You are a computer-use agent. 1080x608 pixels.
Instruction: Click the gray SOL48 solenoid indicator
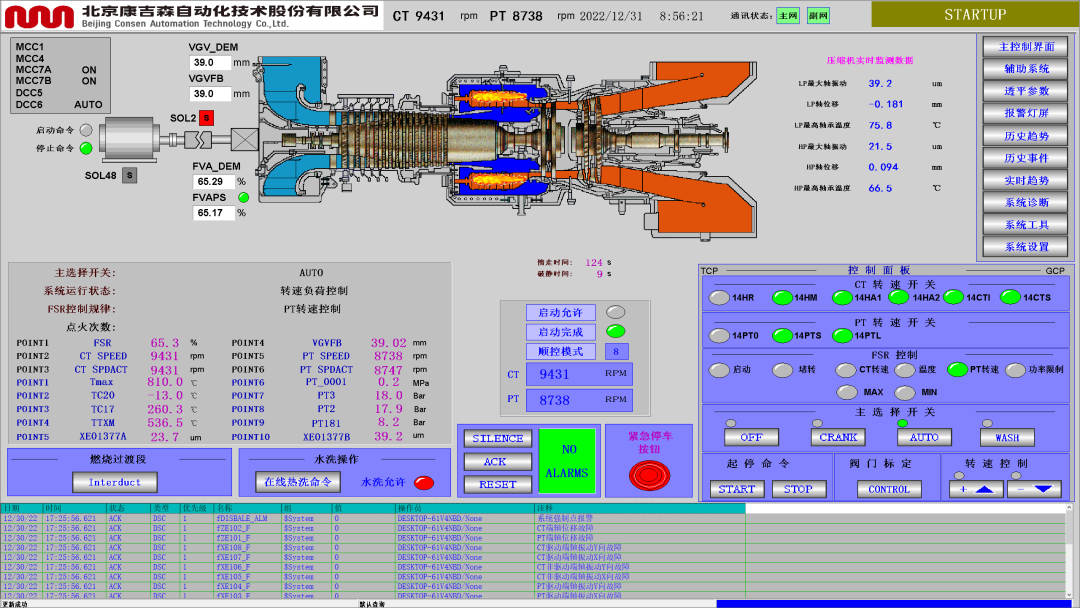tap(129, 176)
